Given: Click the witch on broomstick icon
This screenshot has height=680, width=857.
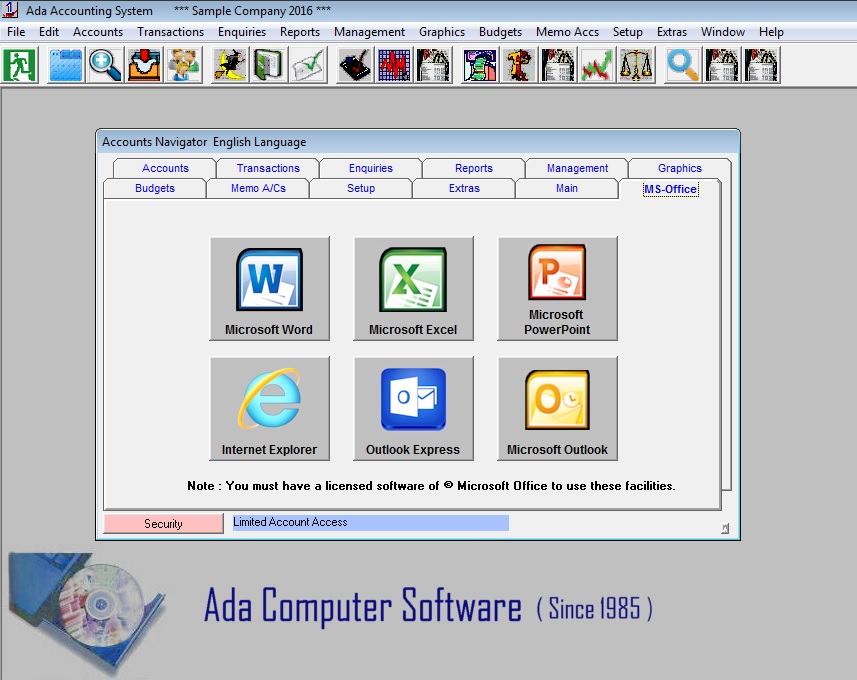Looking at the screenshot, I should tap(230, 65).
